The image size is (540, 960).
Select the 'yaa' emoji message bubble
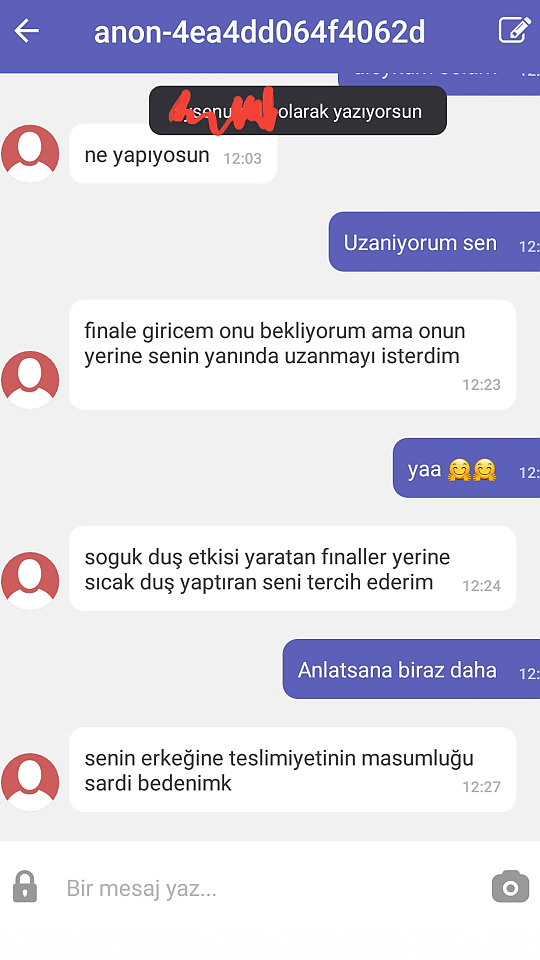click(466, 468)
